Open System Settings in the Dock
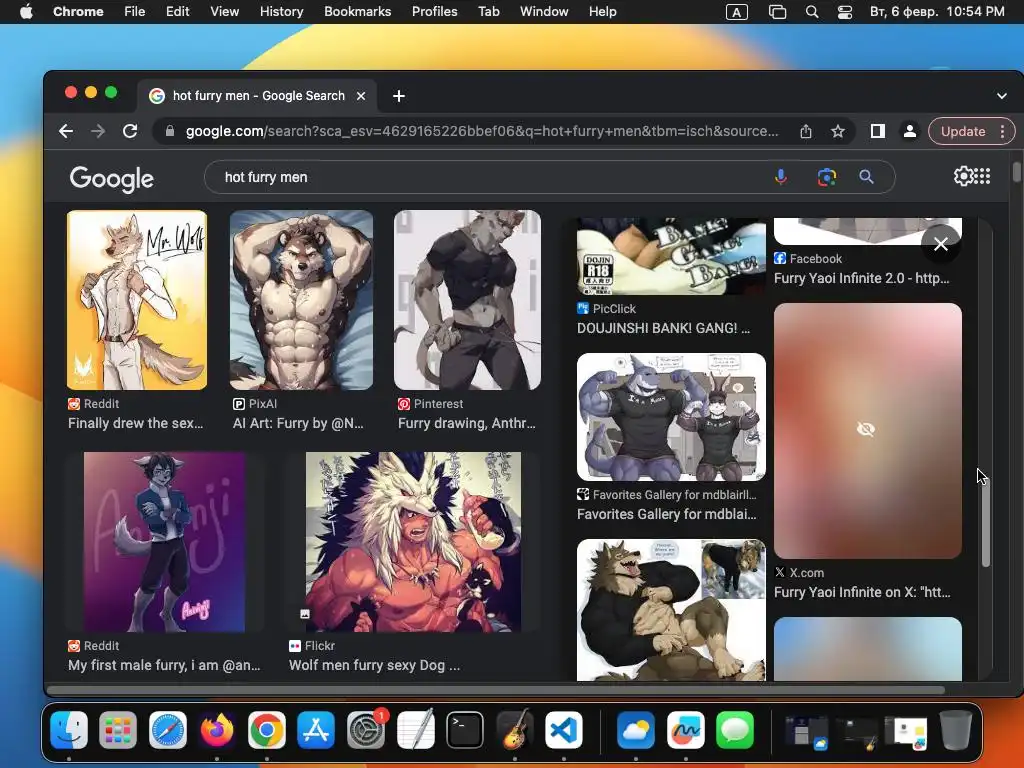Screen dimensions: 1024x768 coord(366,729)
